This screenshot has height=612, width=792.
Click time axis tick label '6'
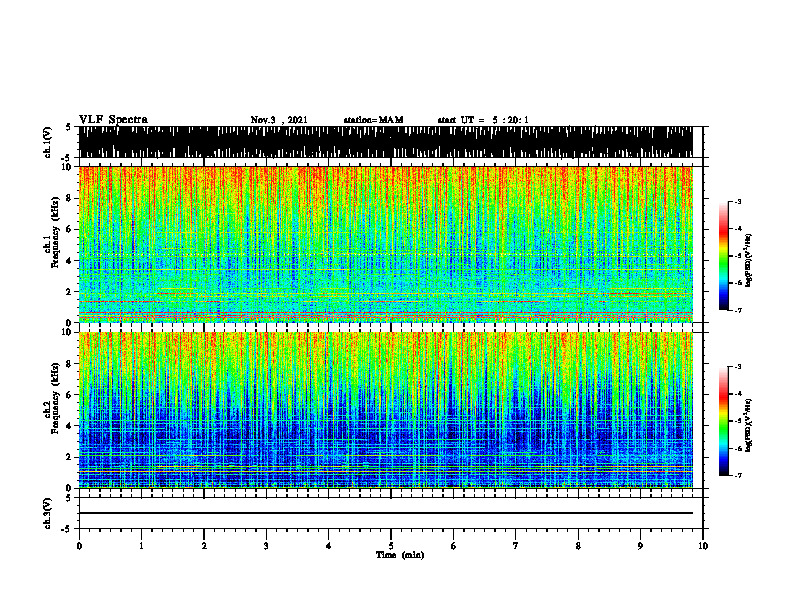454,545
